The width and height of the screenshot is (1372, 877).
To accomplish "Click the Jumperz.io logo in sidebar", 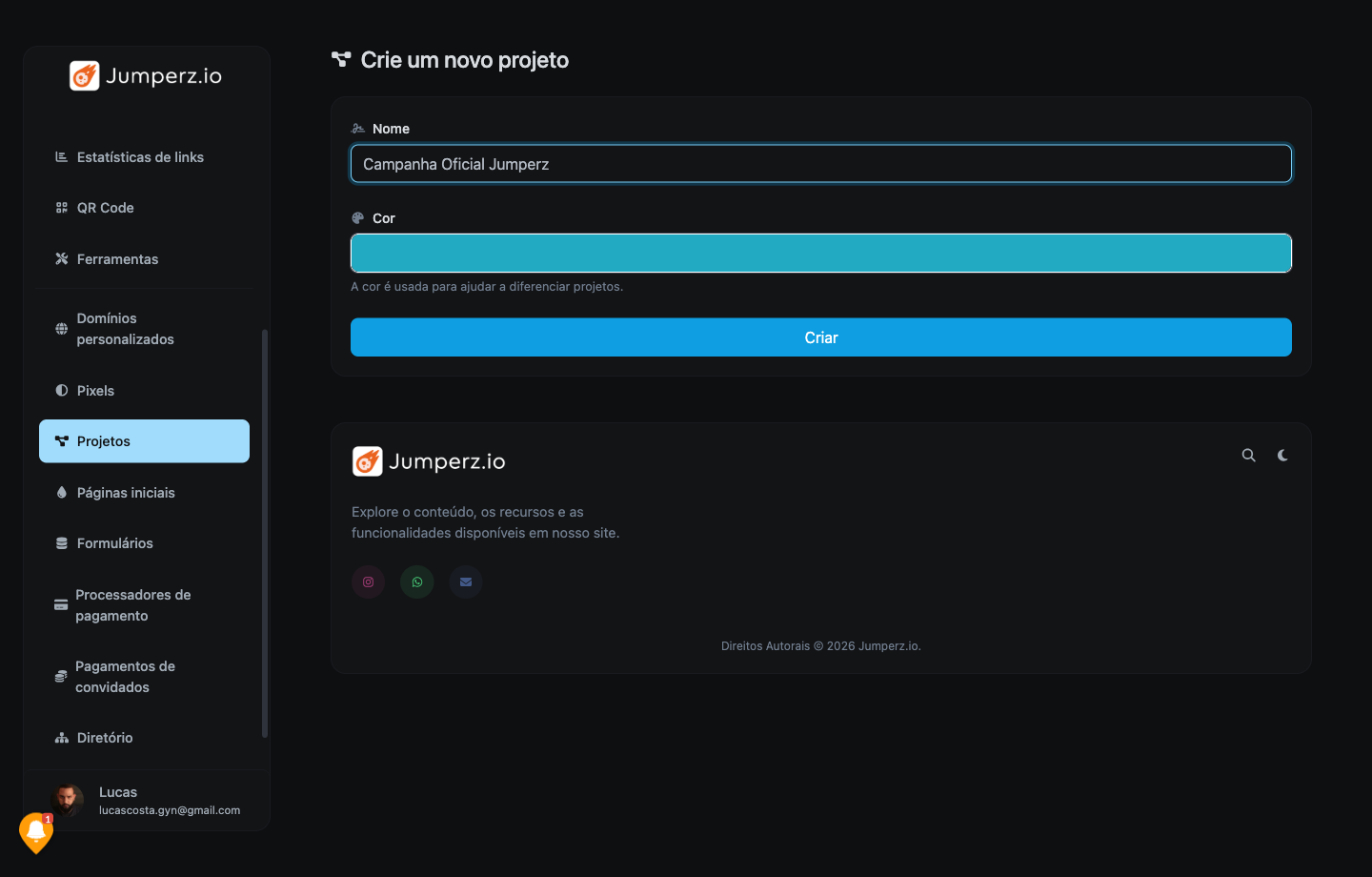I will (146, 75).
